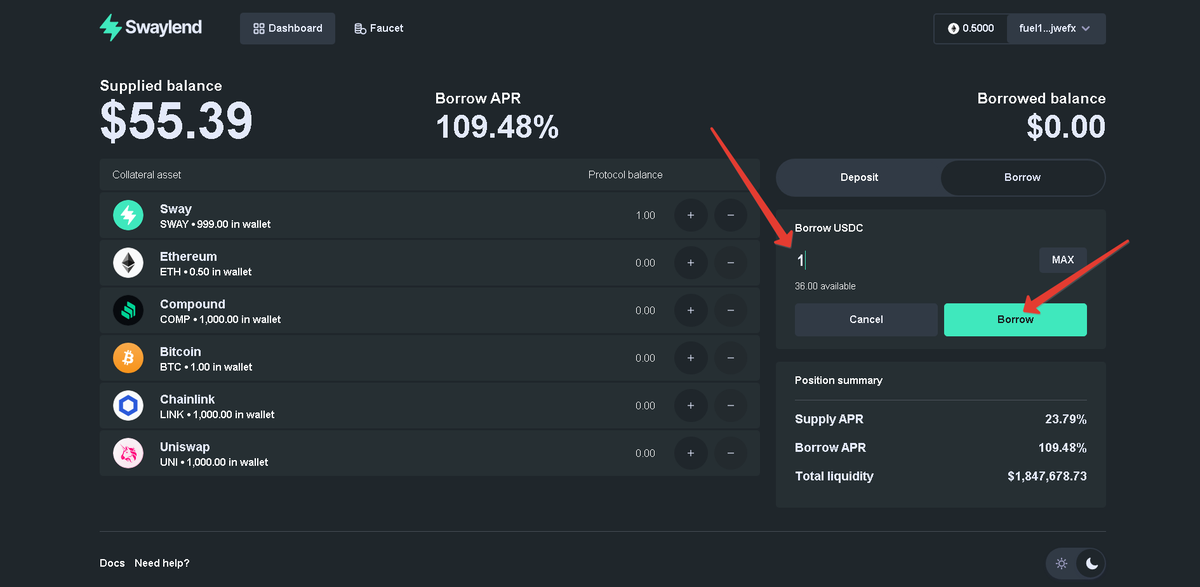Expand the fuel1...jwefx wallet dropdown
This screenshot has width=1200, height=587.
[1055, 28]
